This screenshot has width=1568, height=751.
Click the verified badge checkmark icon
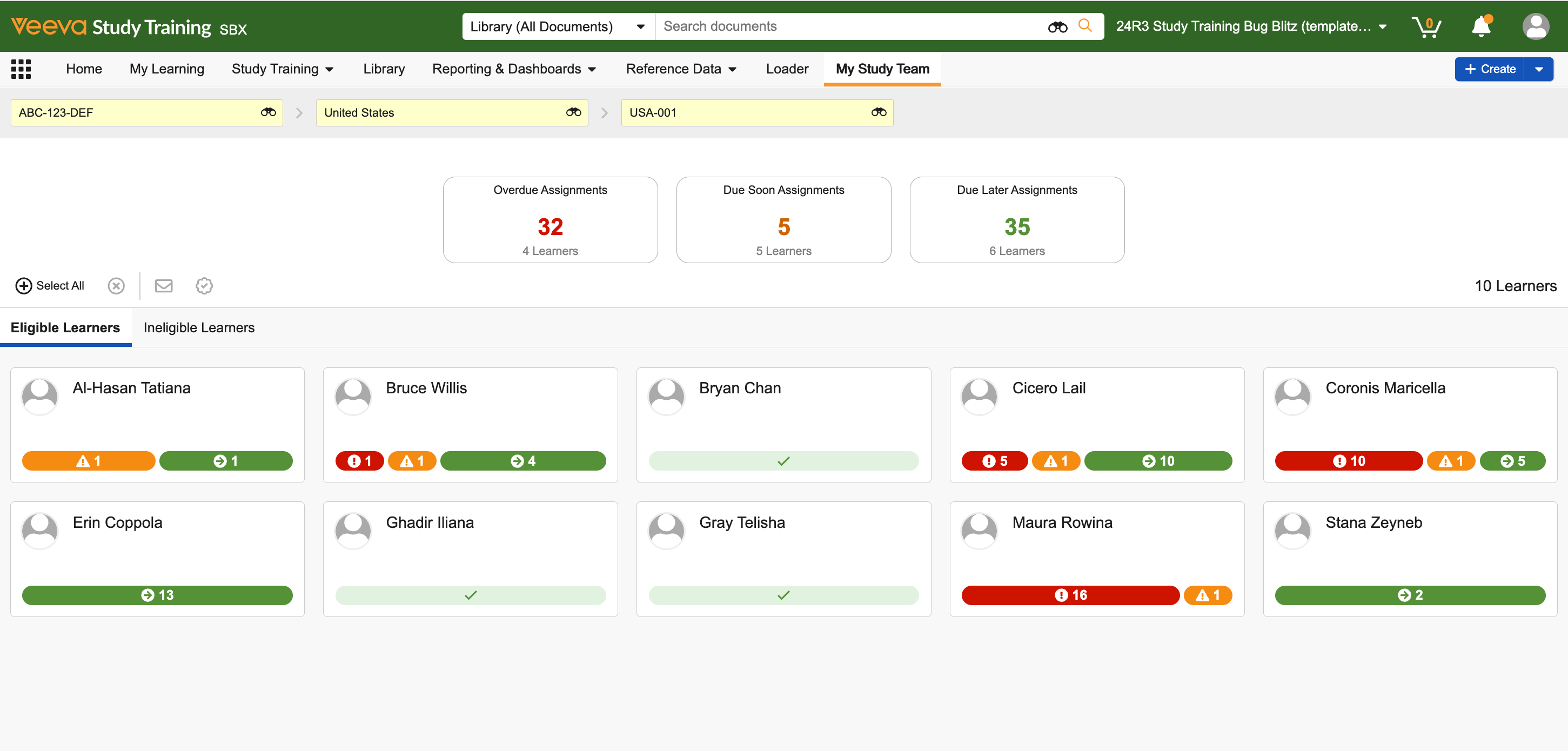(204, 285)
